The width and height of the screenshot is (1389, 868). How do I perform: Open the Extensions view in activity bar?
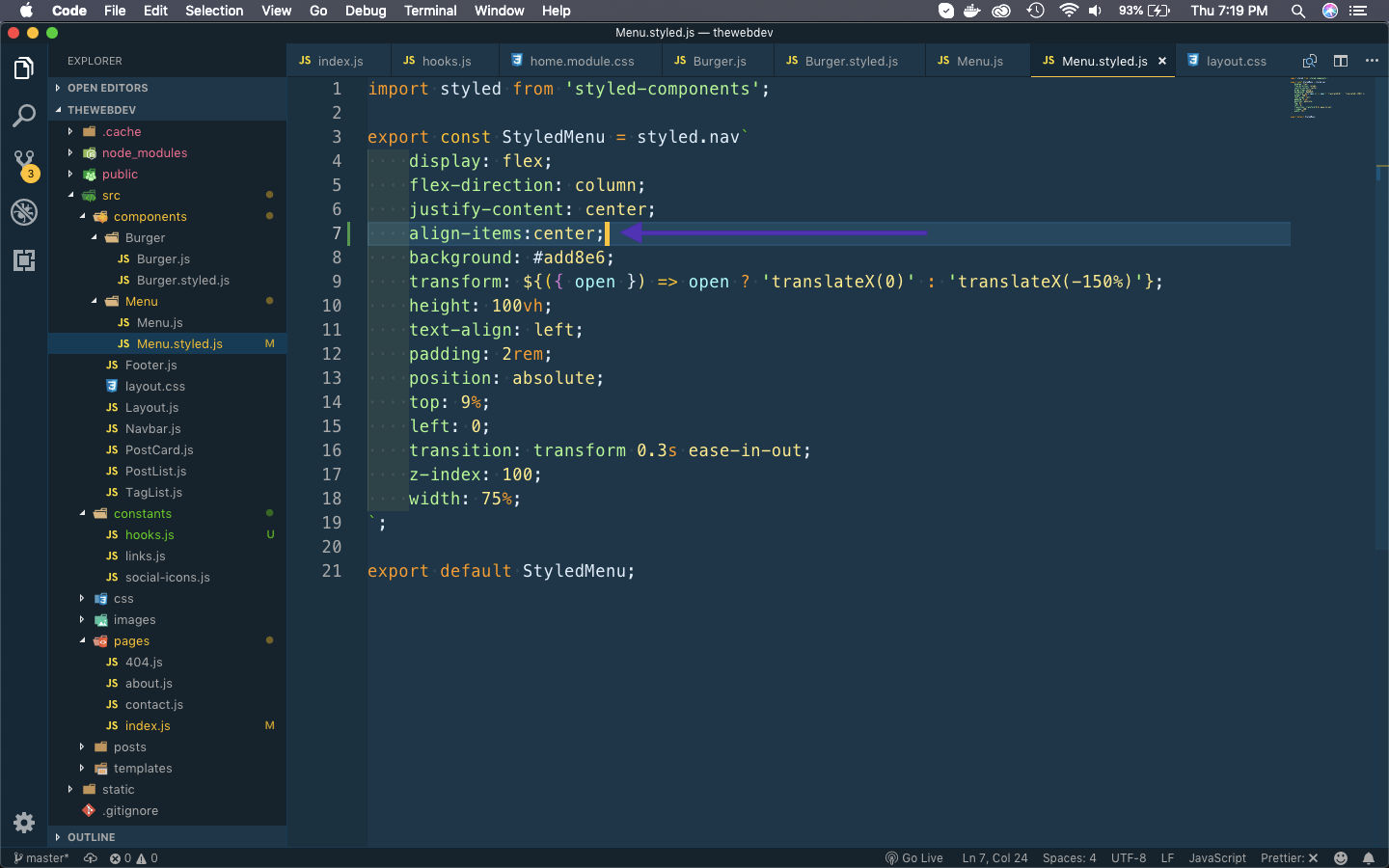point(24,260)
